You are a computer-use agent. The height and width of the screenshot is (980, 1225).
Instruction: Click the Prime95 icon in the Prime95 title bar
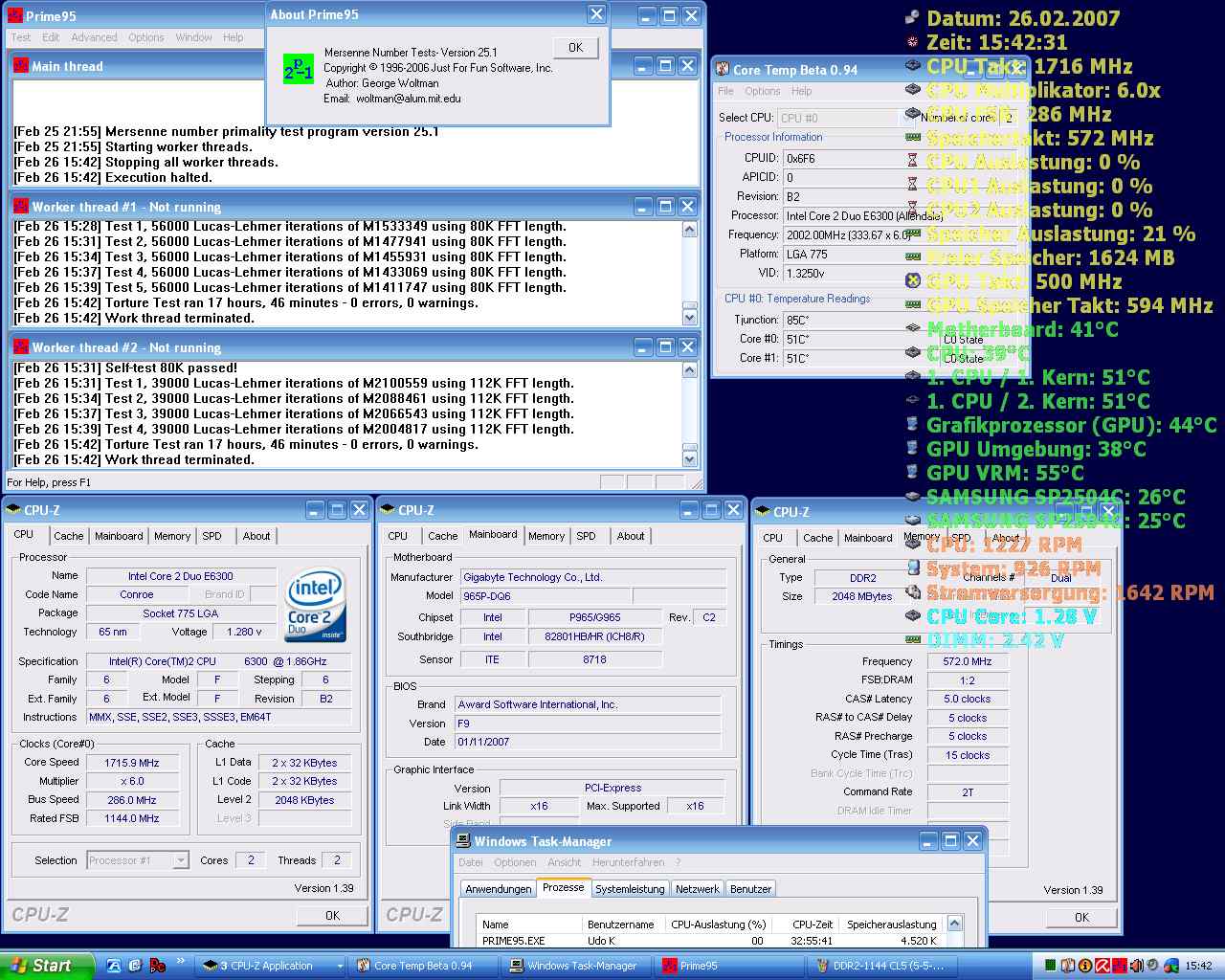pos(14,15)
